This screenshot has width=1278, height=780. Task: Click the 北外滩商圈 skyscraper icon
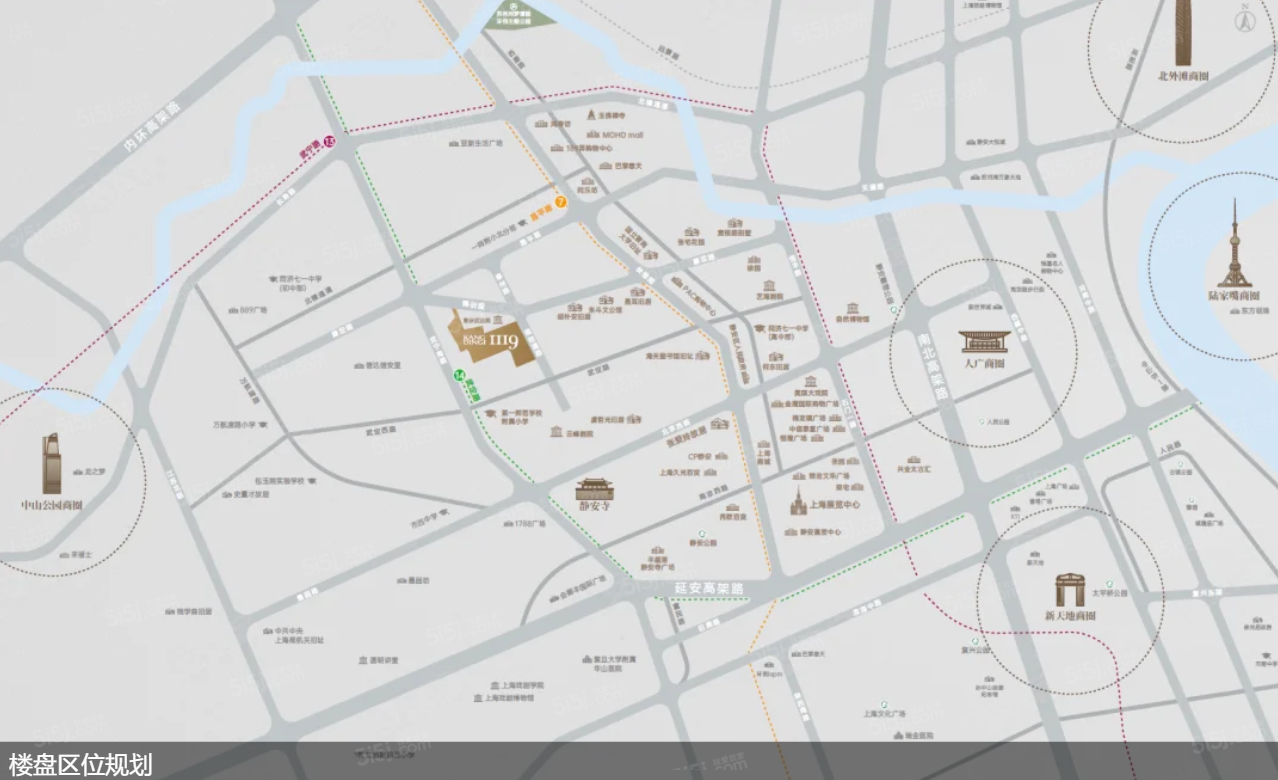click(x=1183, y=33)
